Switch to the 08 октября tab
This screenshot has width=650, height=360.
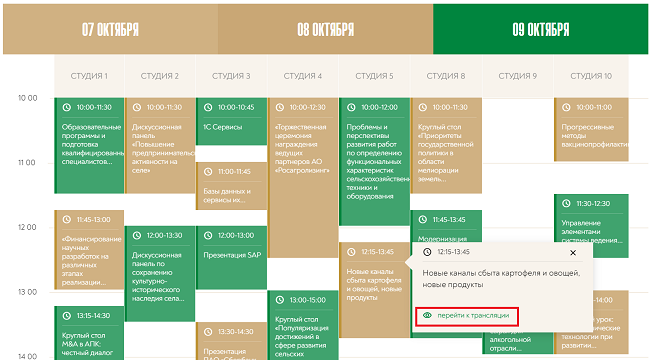click(325, 29)
